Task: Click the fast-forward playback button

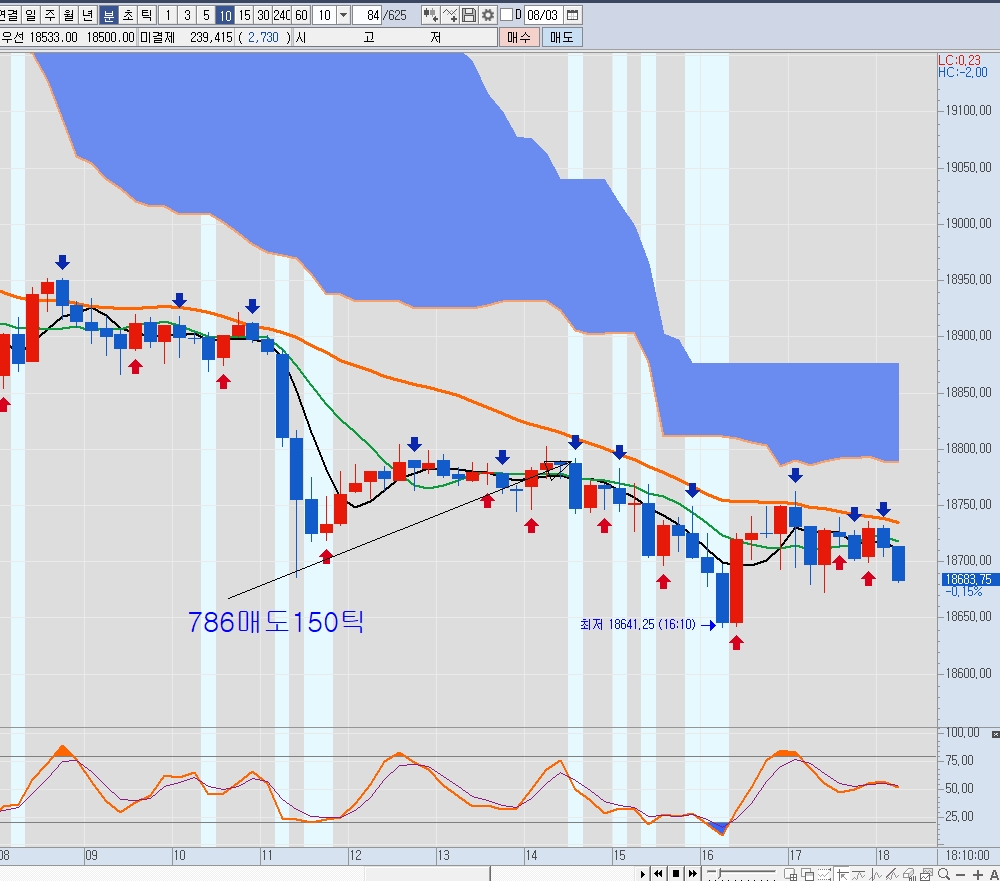Action: coord(693,873)
